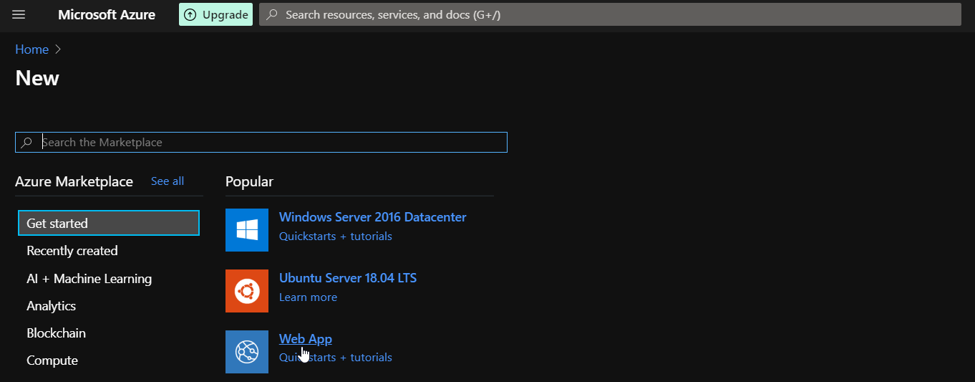Open the Web App link

point(305,339)
